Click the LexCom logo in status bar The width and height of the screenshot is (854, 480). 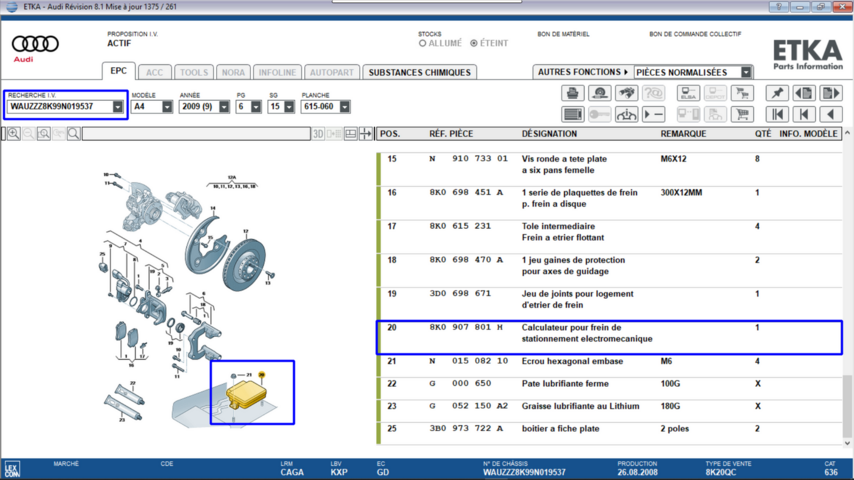click(12, 469)
